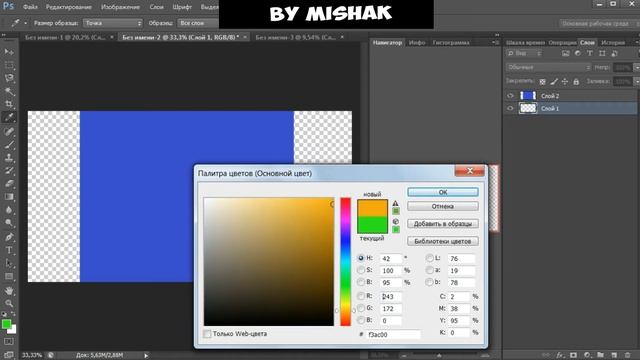Click the Отмена button

(443, 207)
